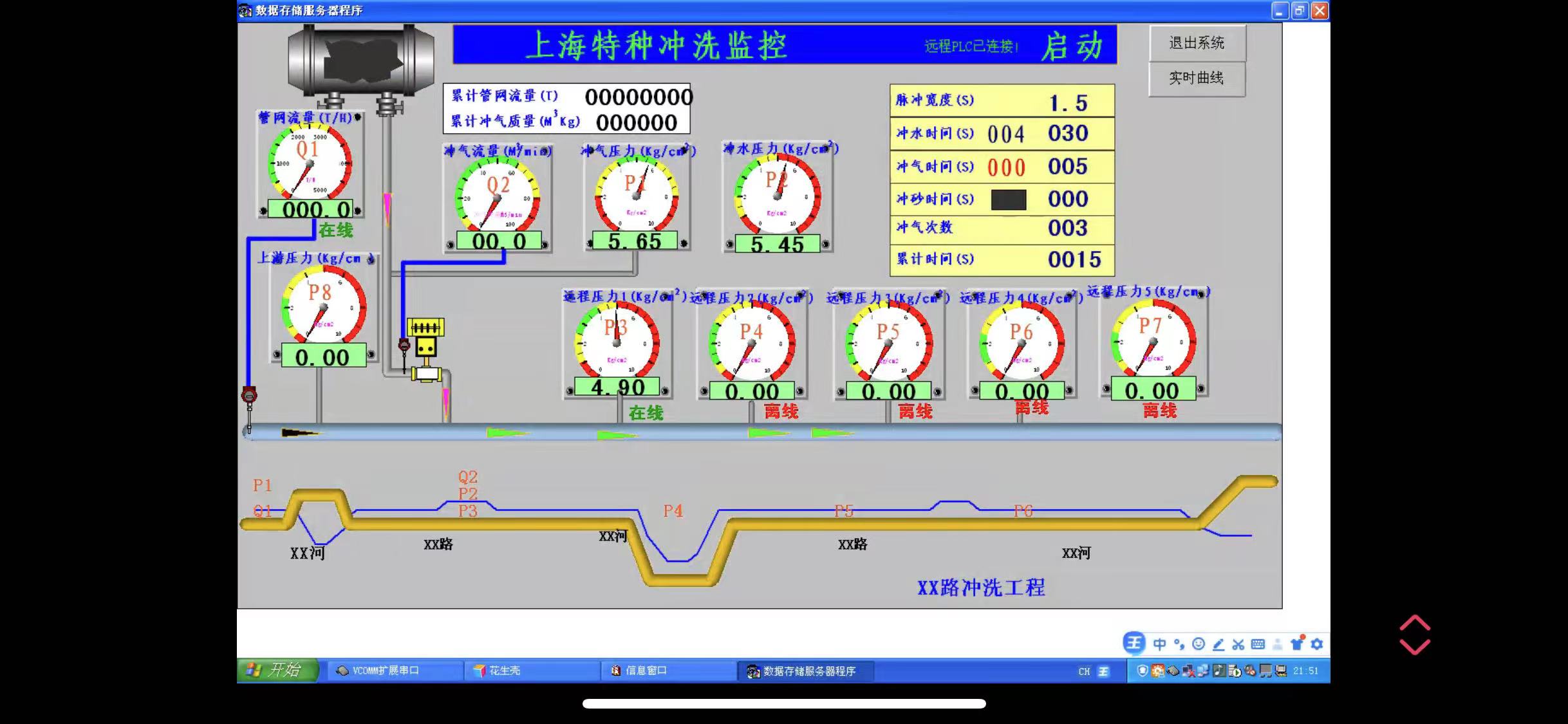Expand panel with the red up chevron

point(1415,623)
